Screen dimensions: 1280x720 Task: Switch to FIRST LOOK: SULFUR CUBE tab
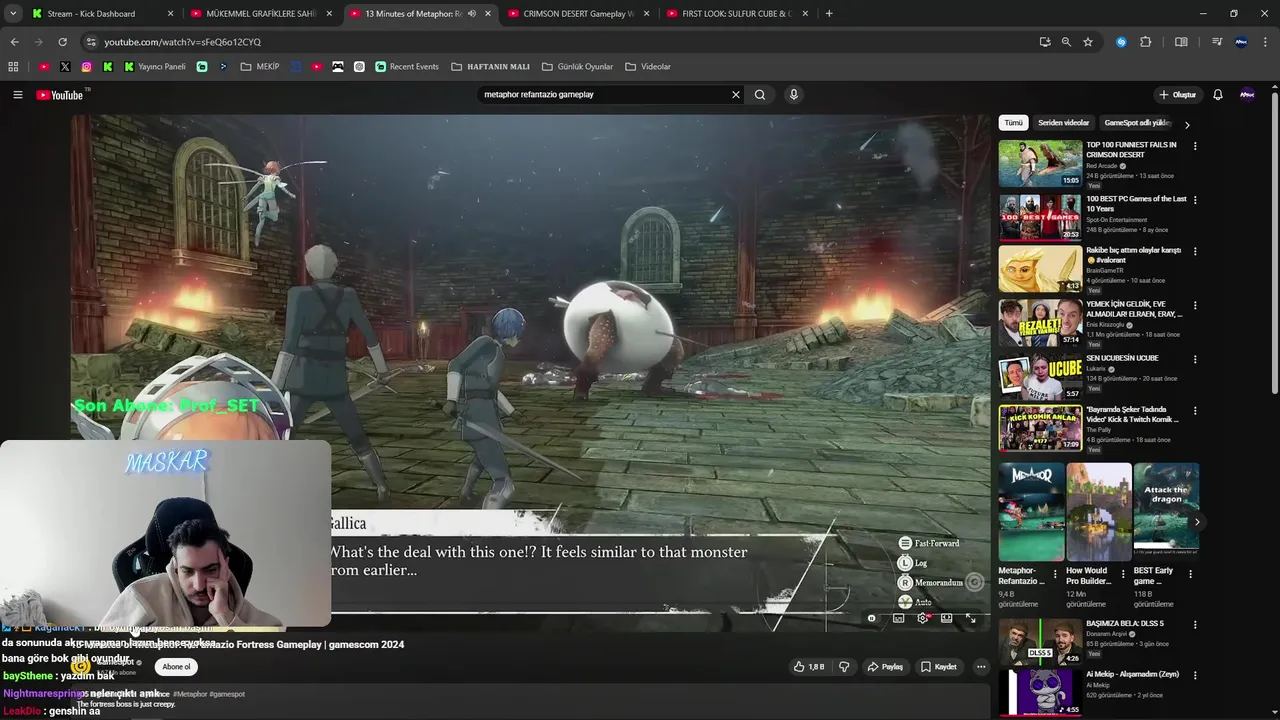point(736,14)
